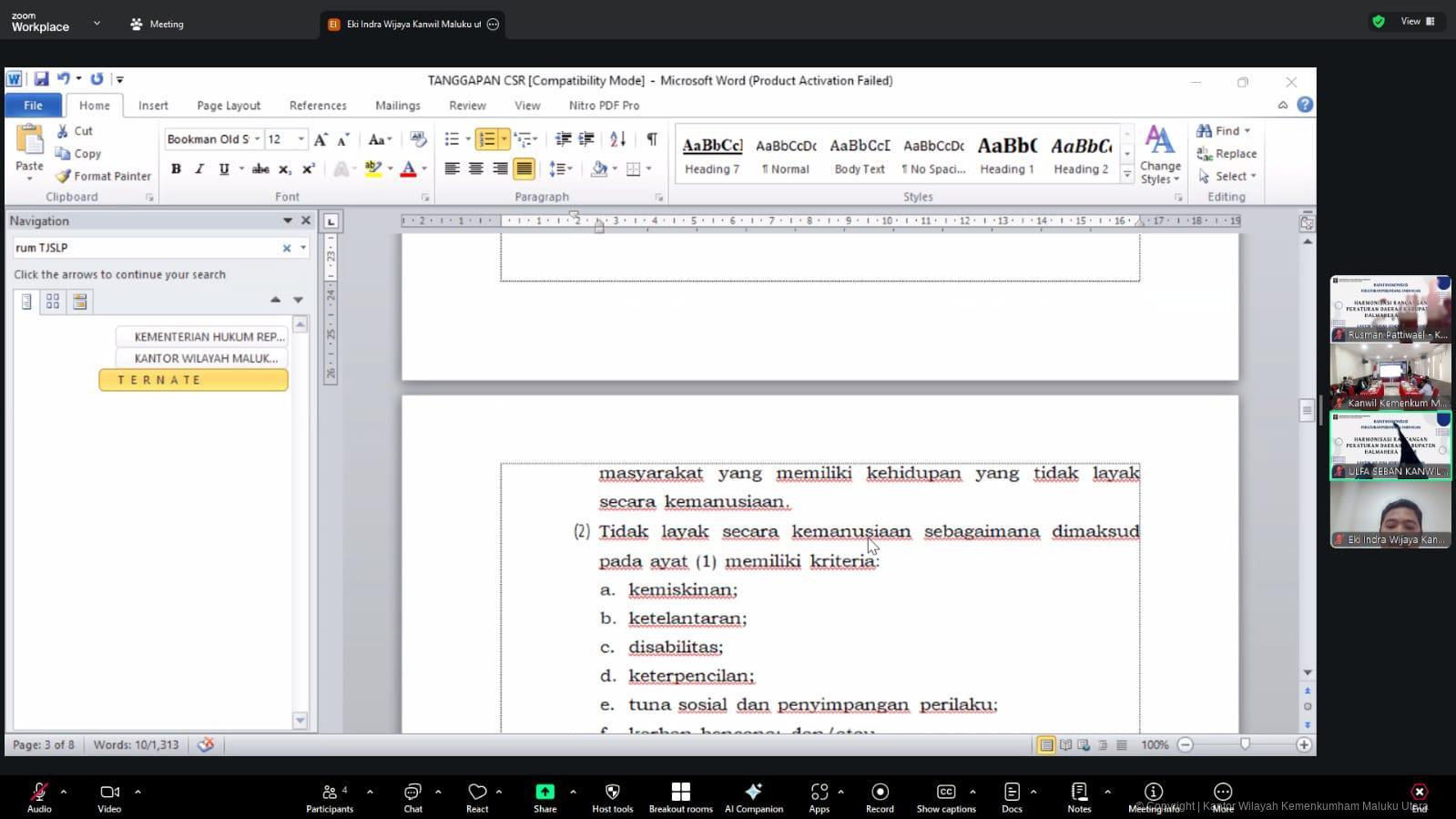Viewport: 1456px width, 819px height.
Task: Open Find options dropdown arrow
Action: click(1247, 131)
